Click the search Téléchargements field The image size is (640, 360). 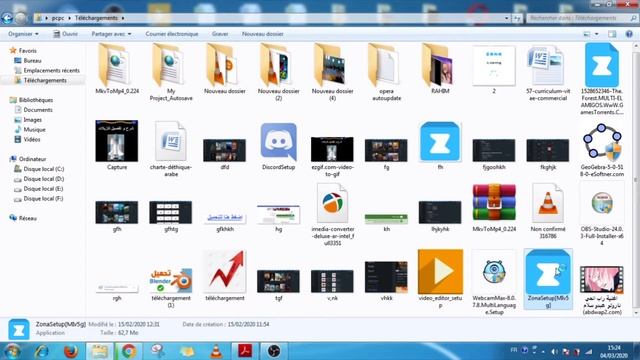tap(582, 18)
